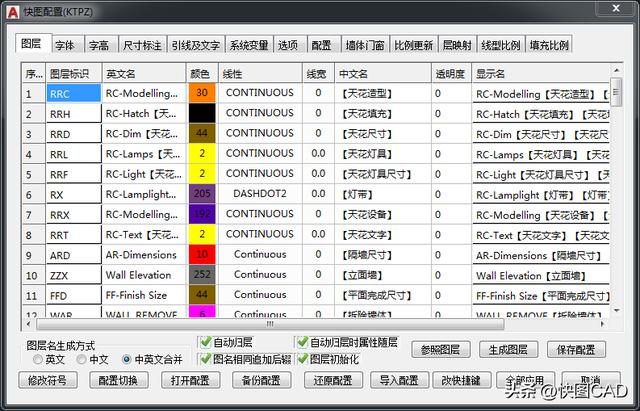Viewport: 640px width, 411px height.
Task: Switch to the 字高 tab
Action: coord(101,45)
